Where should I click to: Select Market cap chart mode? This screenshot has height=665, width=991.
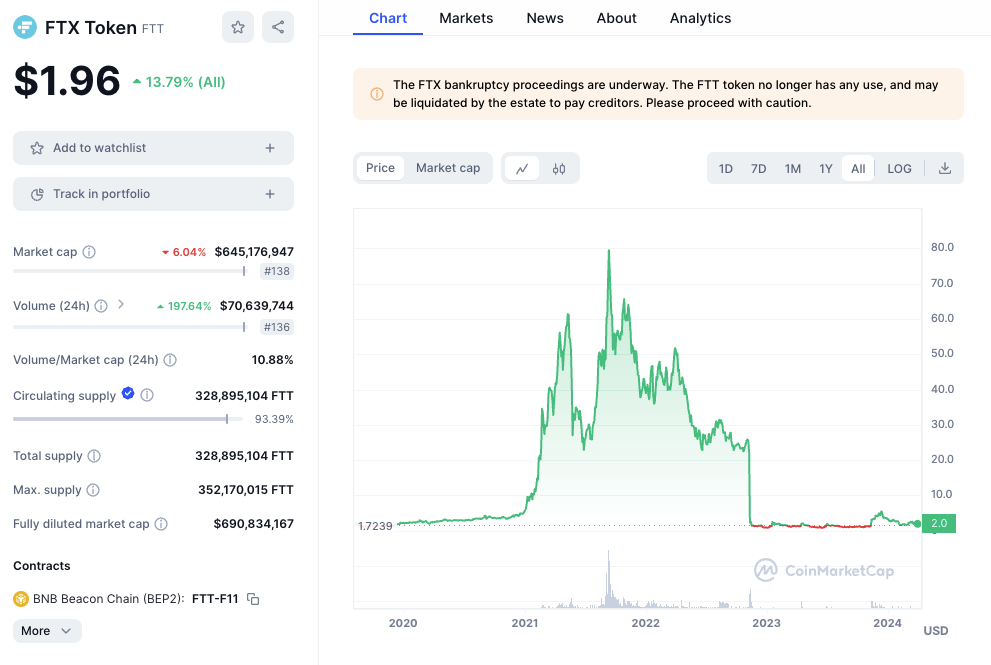(x=448, y=168)
